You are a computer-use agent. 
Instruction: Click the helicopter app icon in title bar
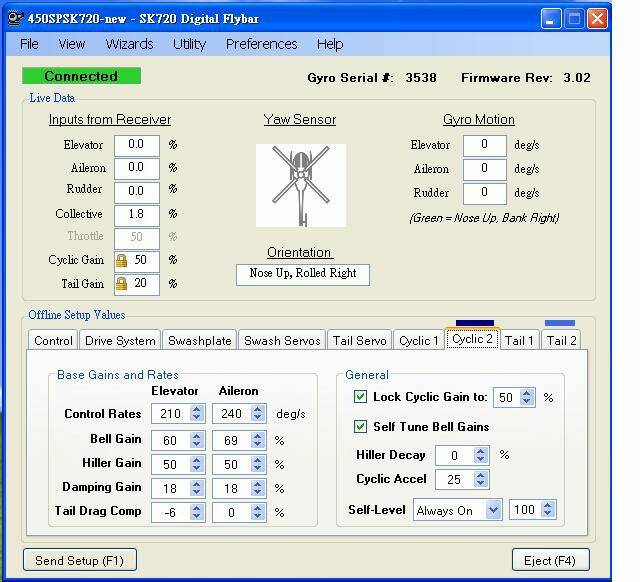pyautogui.click(x=16, y=18)
